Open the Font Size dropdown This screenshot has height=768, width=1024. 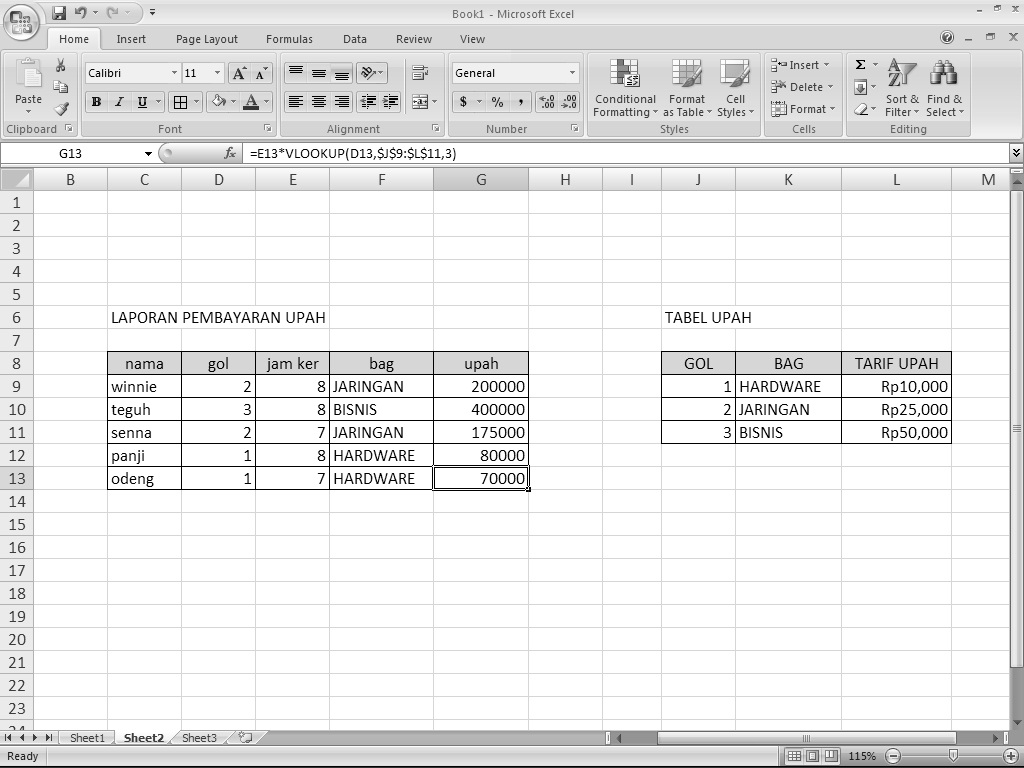pos(217,72)
